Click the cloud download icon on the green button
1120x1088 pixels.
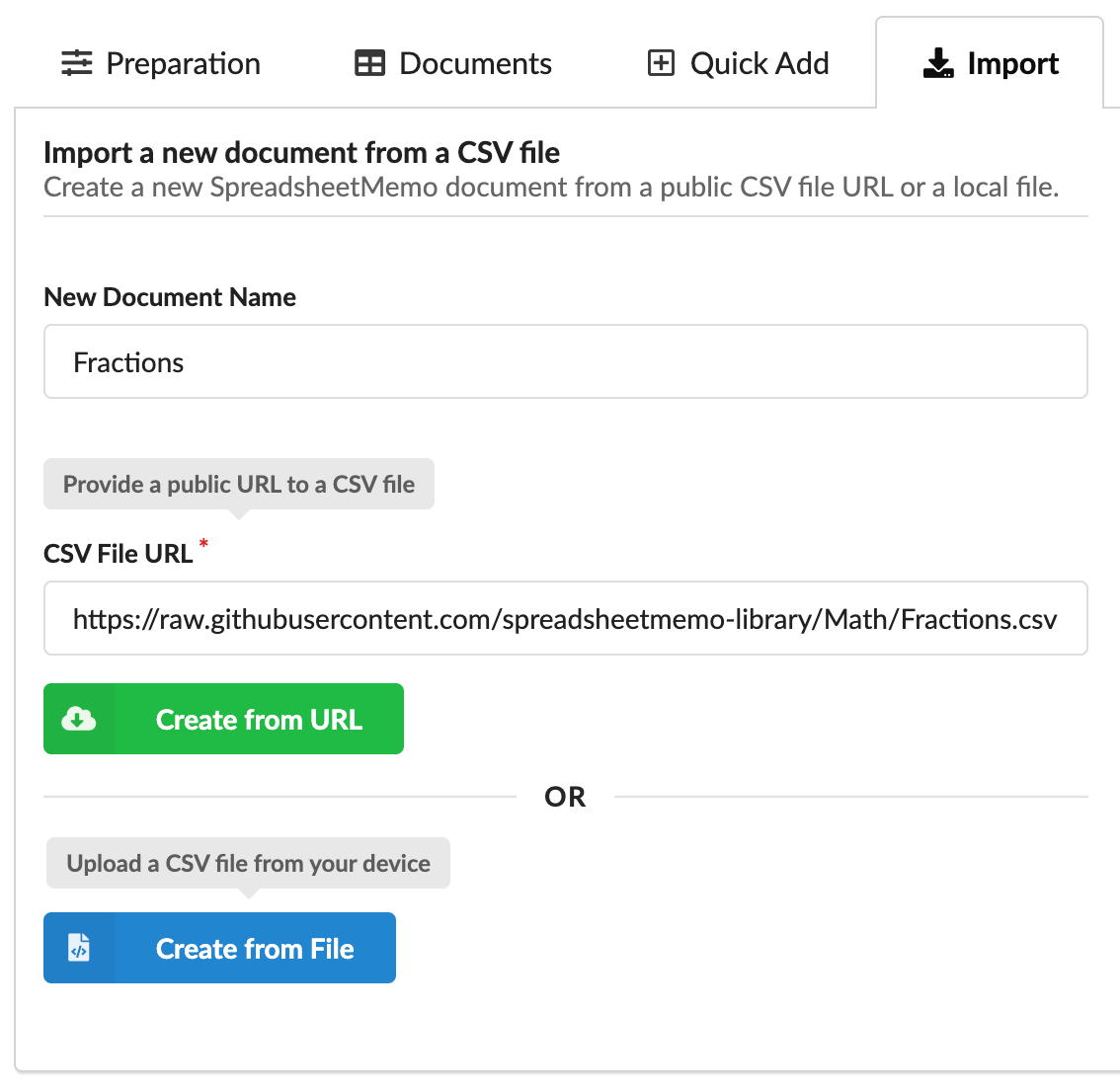(79, 719)
